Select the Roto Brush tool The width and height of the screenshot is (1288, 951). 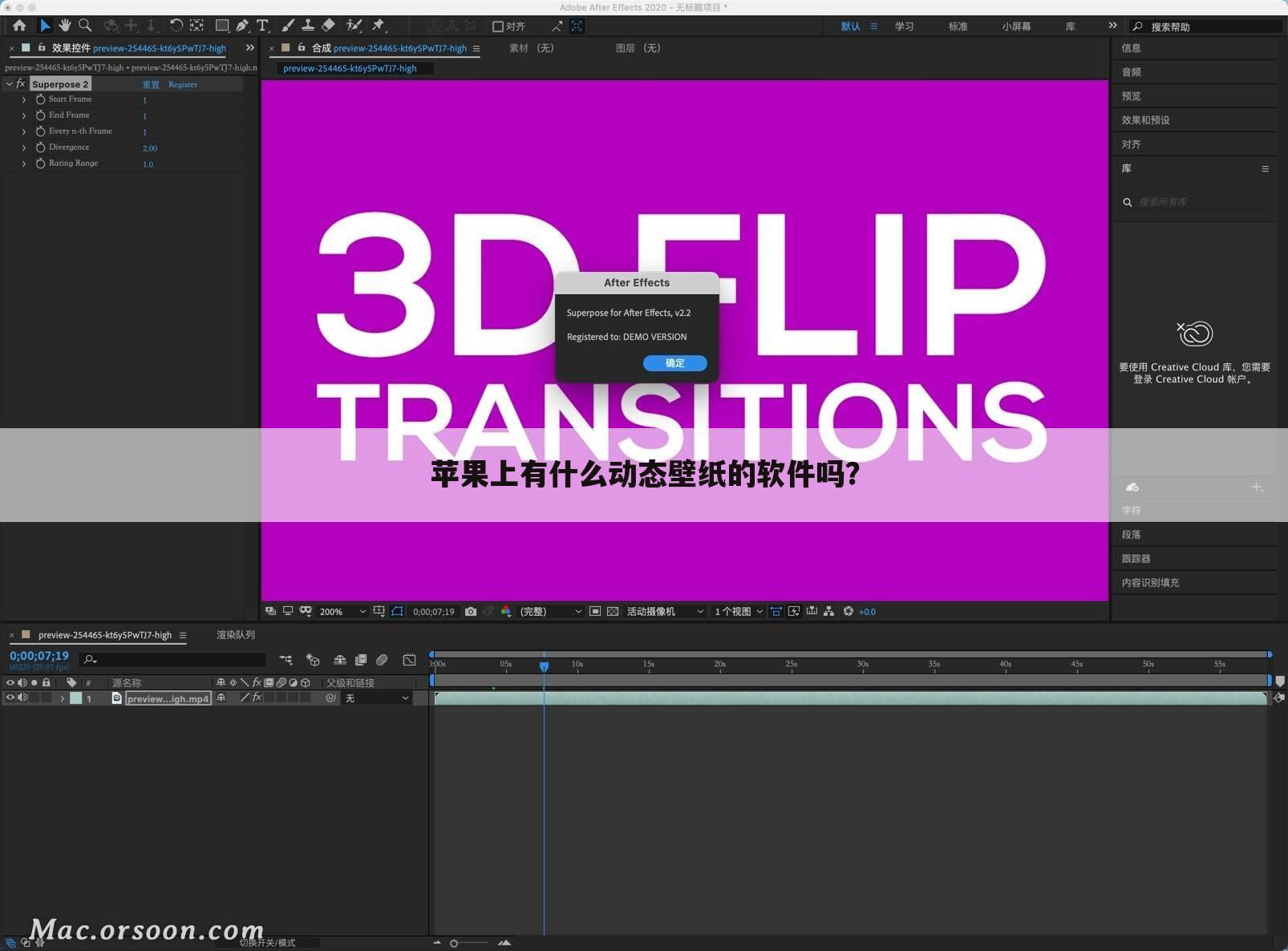[354, 26]
